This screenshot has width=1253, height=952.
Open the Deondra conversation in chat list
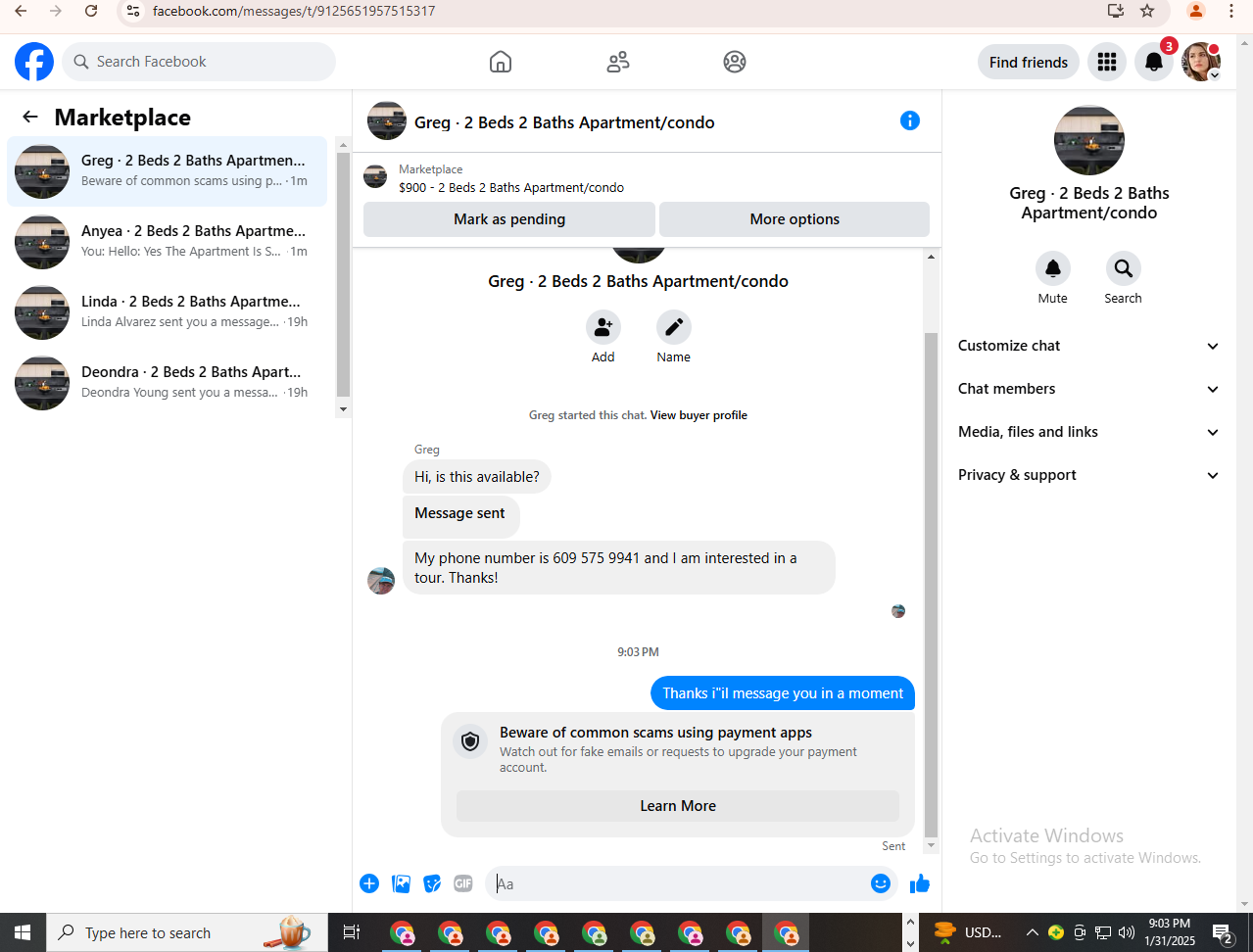pos(168,383)
